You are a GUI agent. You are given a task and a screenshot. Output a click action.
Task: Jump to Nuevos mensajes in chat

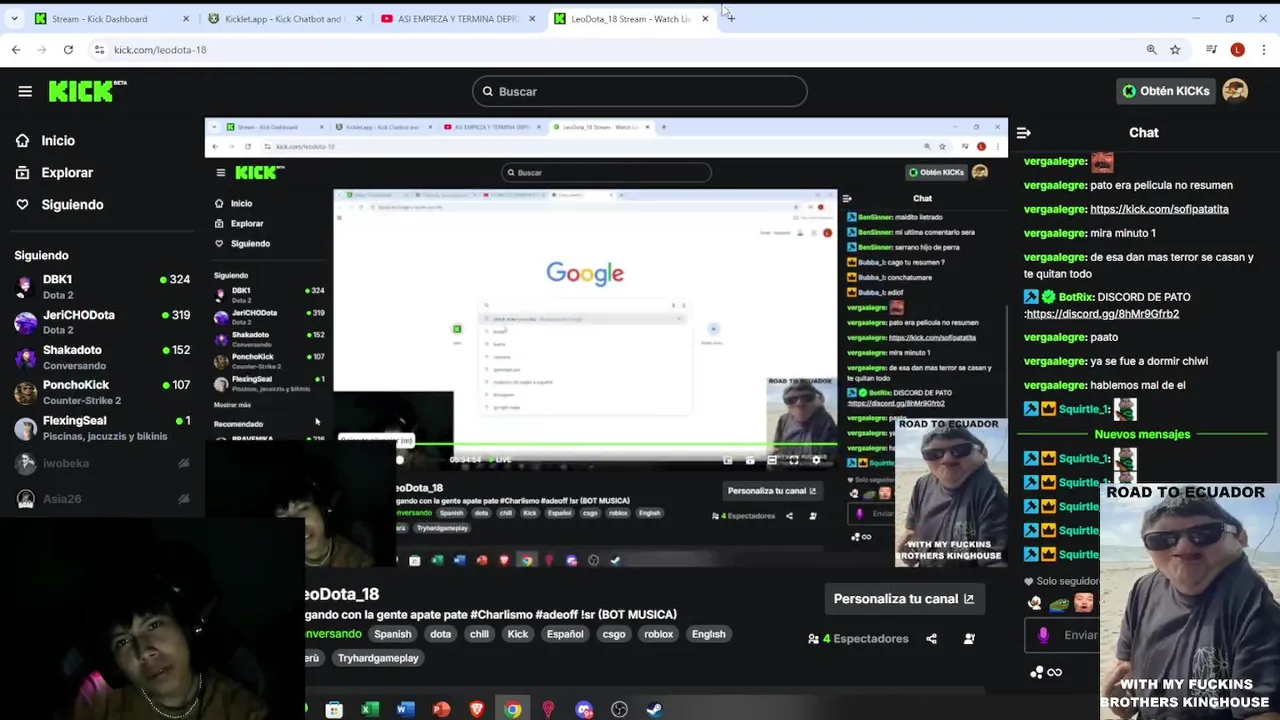[x=1142, y=434]
